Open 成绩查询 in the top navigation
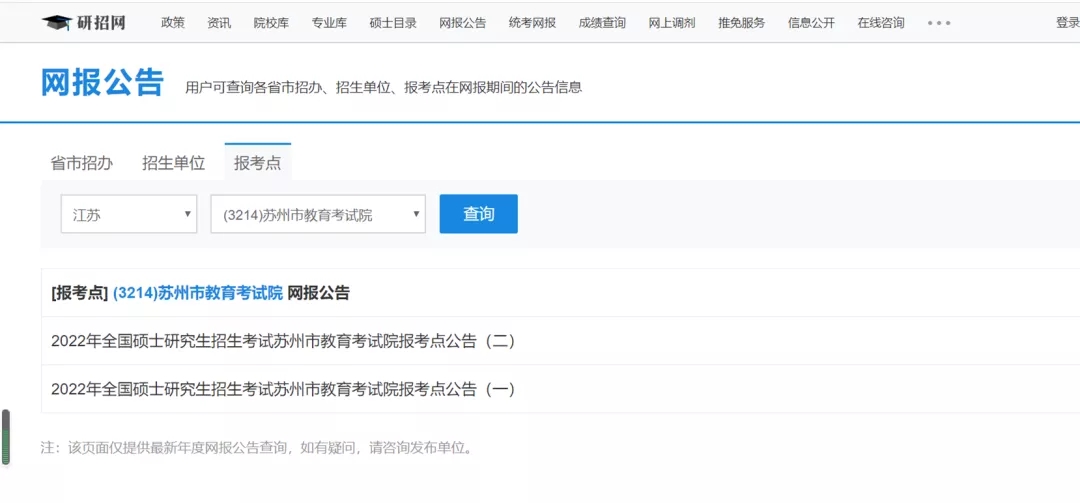 tap(603, 23)
